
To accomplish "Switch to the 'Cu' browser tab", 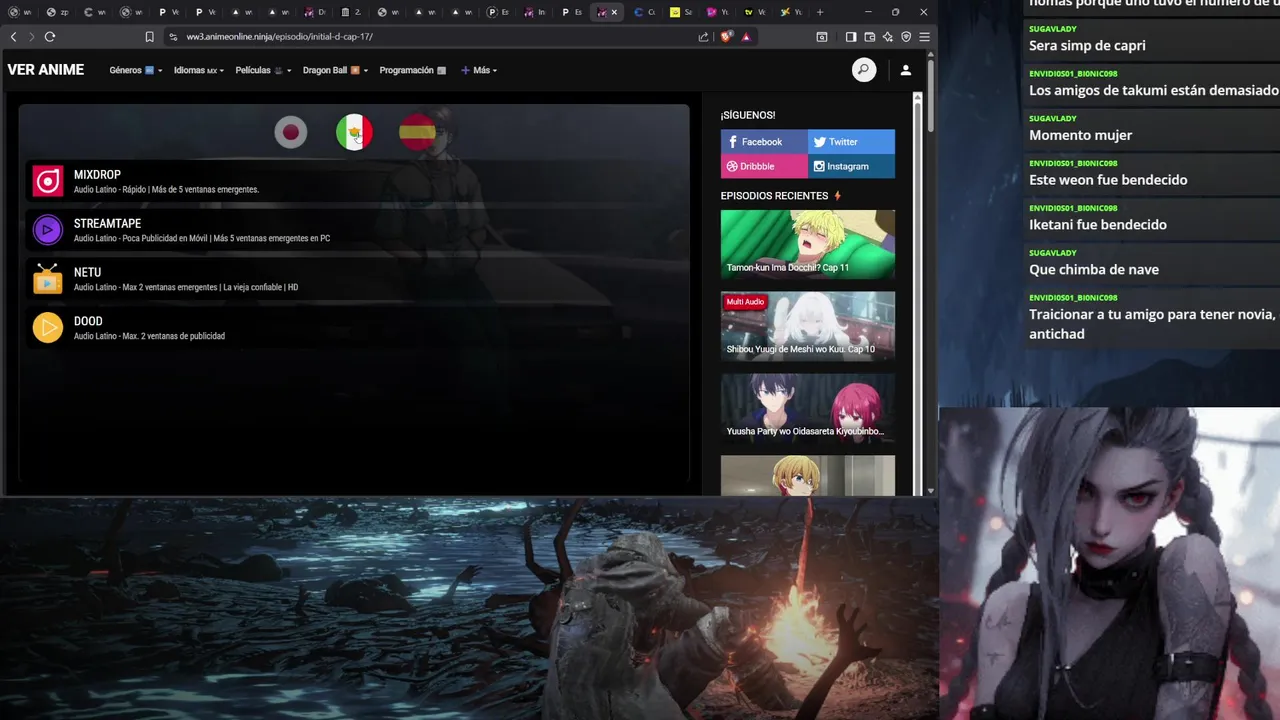I will [x=645, y=12].
